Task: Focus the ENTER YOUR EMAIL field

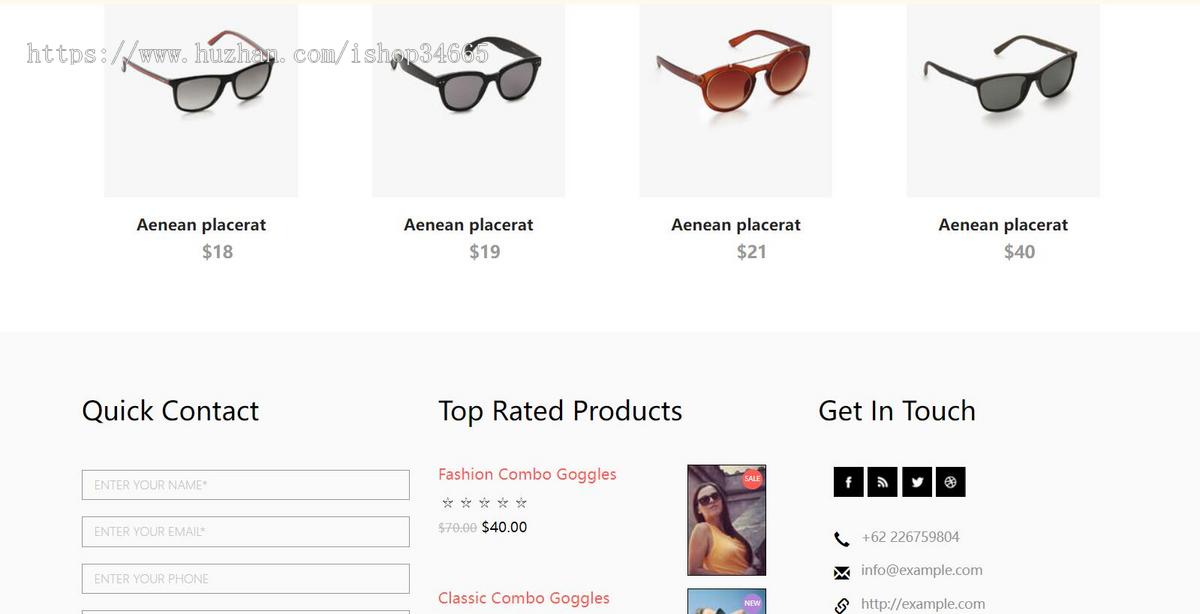Action: point(246,532)
